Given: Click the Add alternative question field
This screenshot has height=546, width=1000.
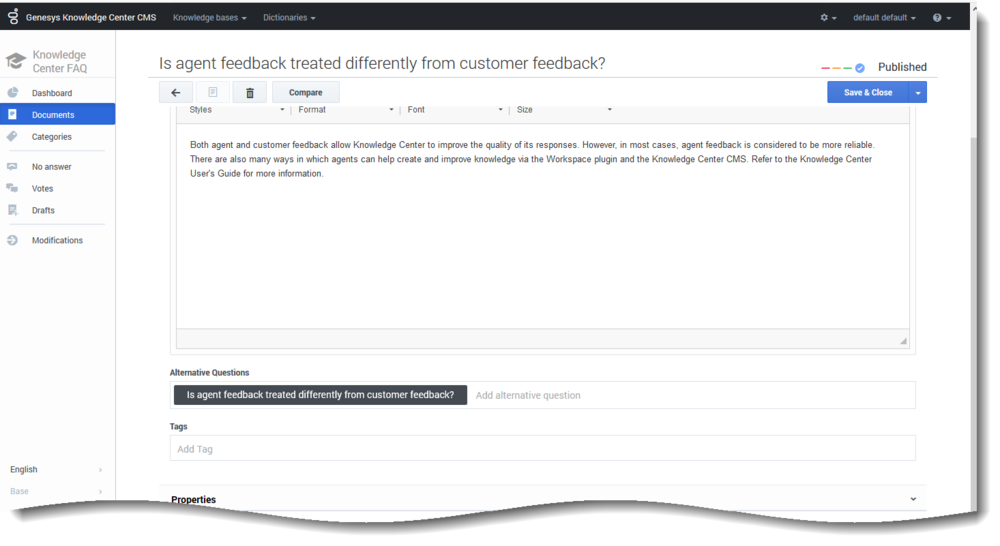Looking at the screenshot, I should [x=692, y=395].
